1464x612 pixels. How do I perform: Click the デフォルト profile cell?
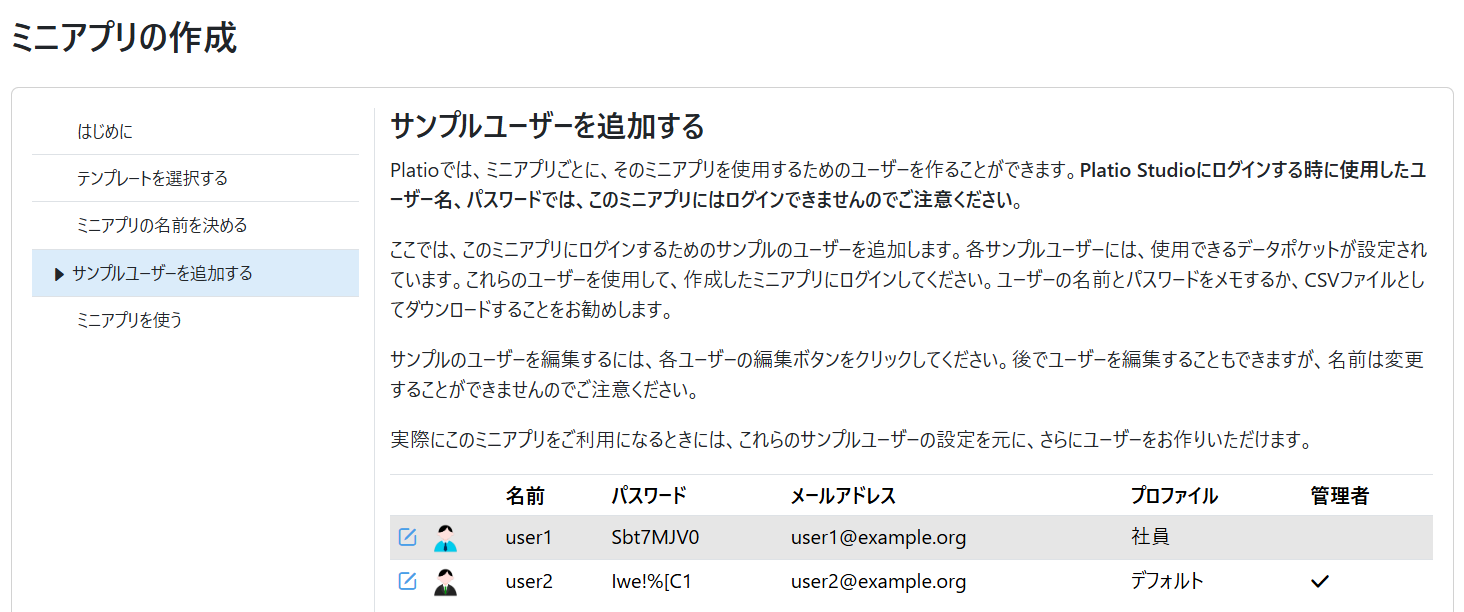(1167, 581)
